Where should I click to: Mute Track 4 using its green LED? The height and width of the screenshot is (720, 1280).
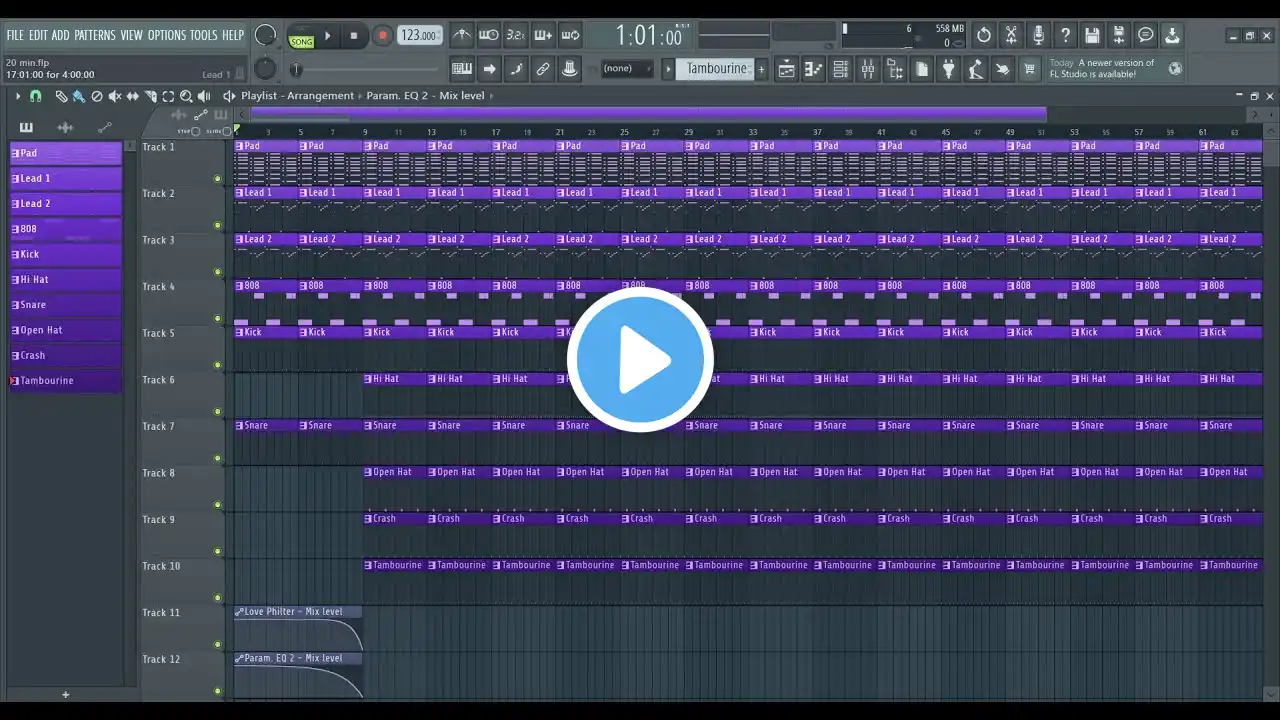tap(217, 319)
